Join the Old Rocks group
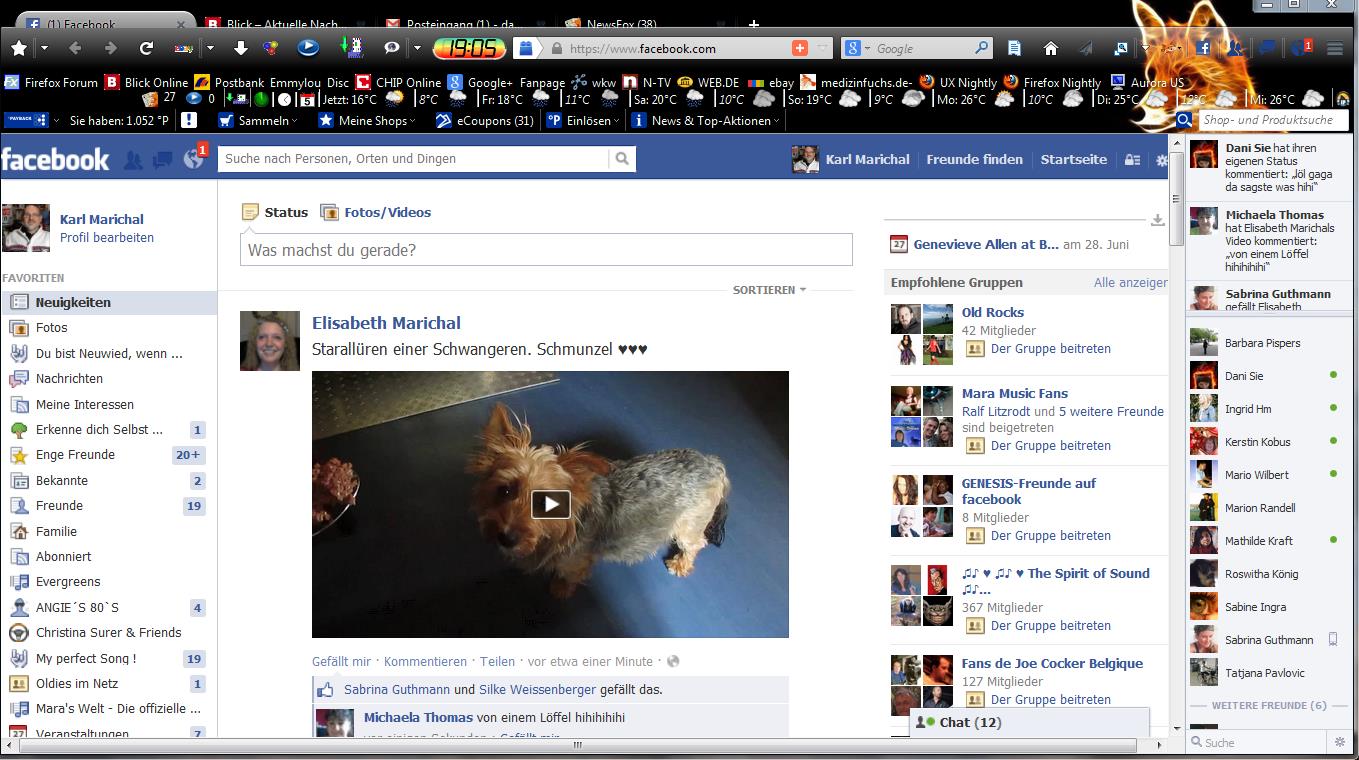The image size is (1359, 760). [x=1050, y=349]
